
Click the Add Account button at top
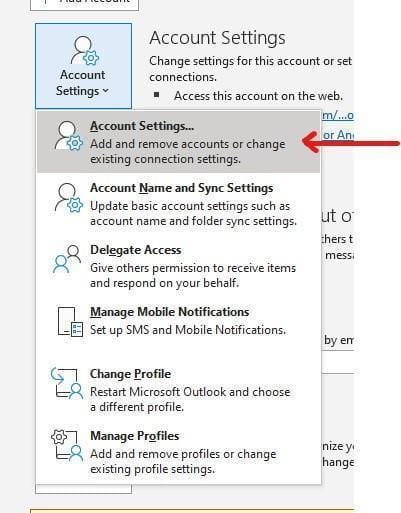tap(84, 4)
